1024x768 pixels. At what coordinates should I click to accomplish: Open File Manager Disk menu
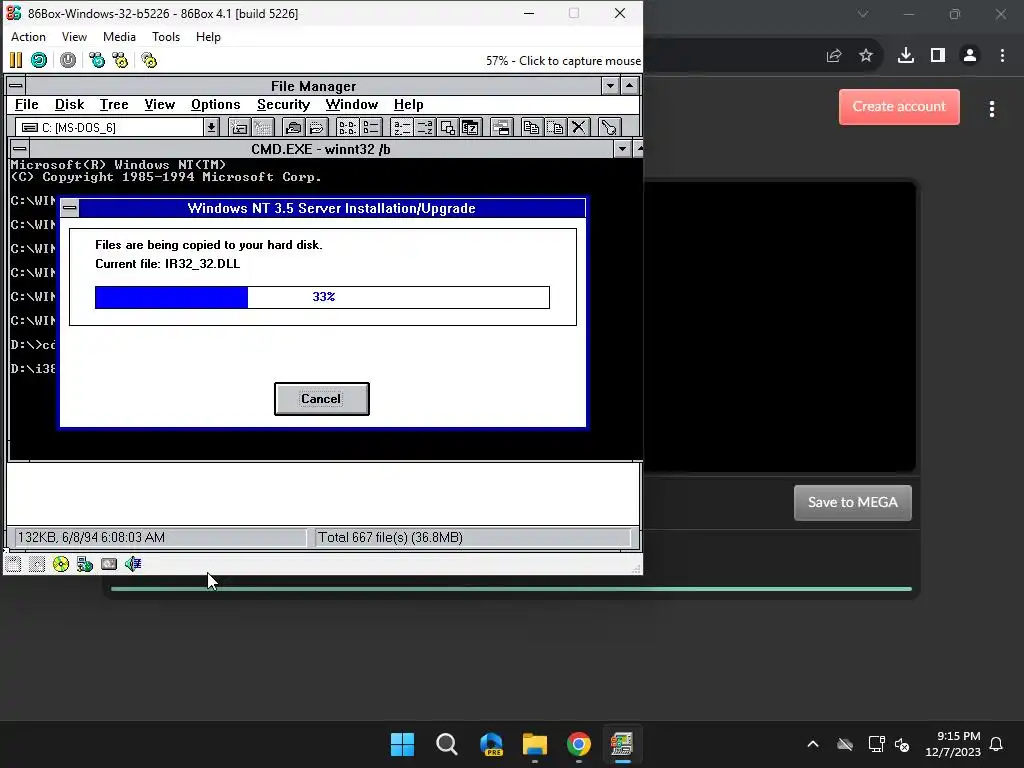tap(69, 104)
